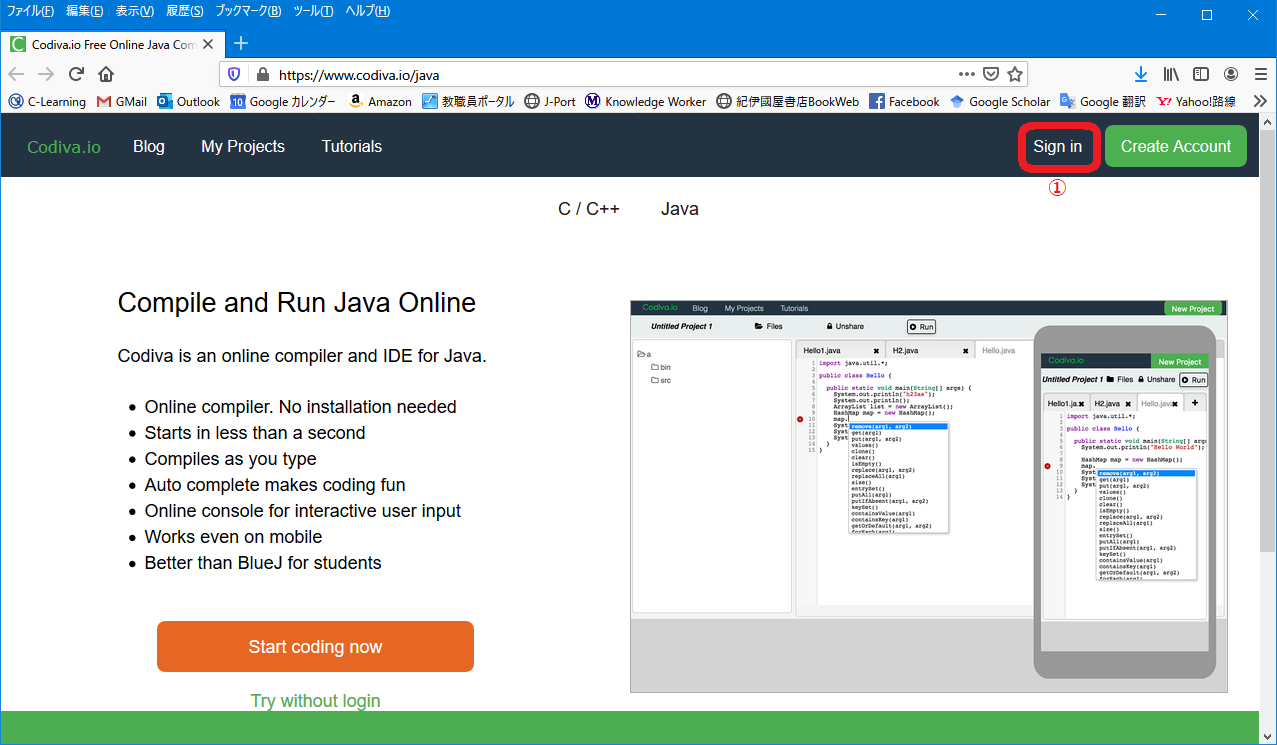
Task: Open the ツール(T) menu
Action: [313, 11]
